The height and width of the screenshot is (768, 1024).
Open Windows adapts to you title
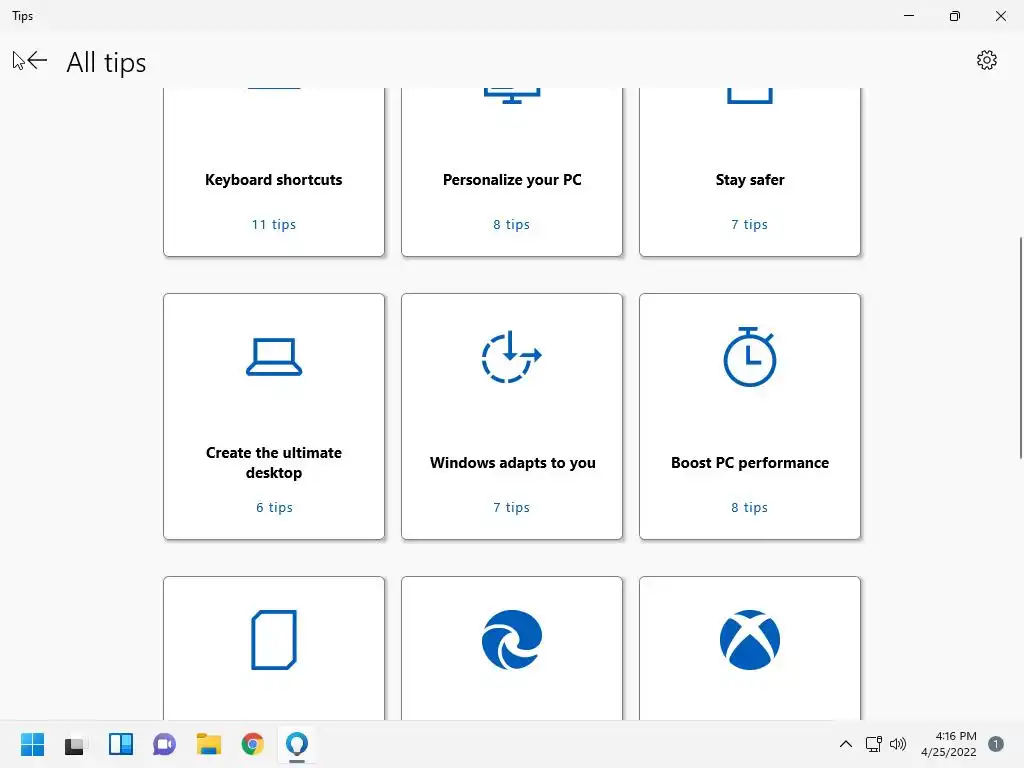(513, 462)
